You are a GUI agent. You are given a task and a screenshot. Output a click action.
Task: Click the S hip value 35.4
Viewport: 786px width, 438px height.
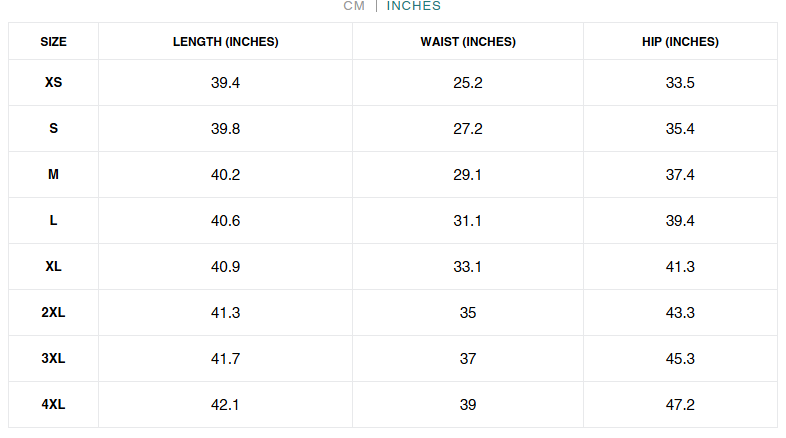(680, 129)
